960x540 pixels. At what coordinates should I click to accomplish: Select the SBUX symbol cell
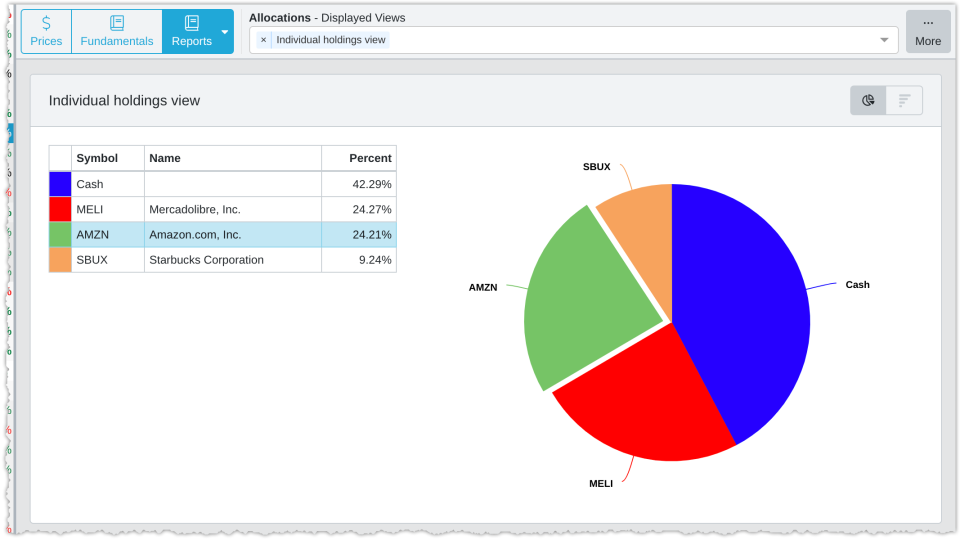[x=108, y=260]
